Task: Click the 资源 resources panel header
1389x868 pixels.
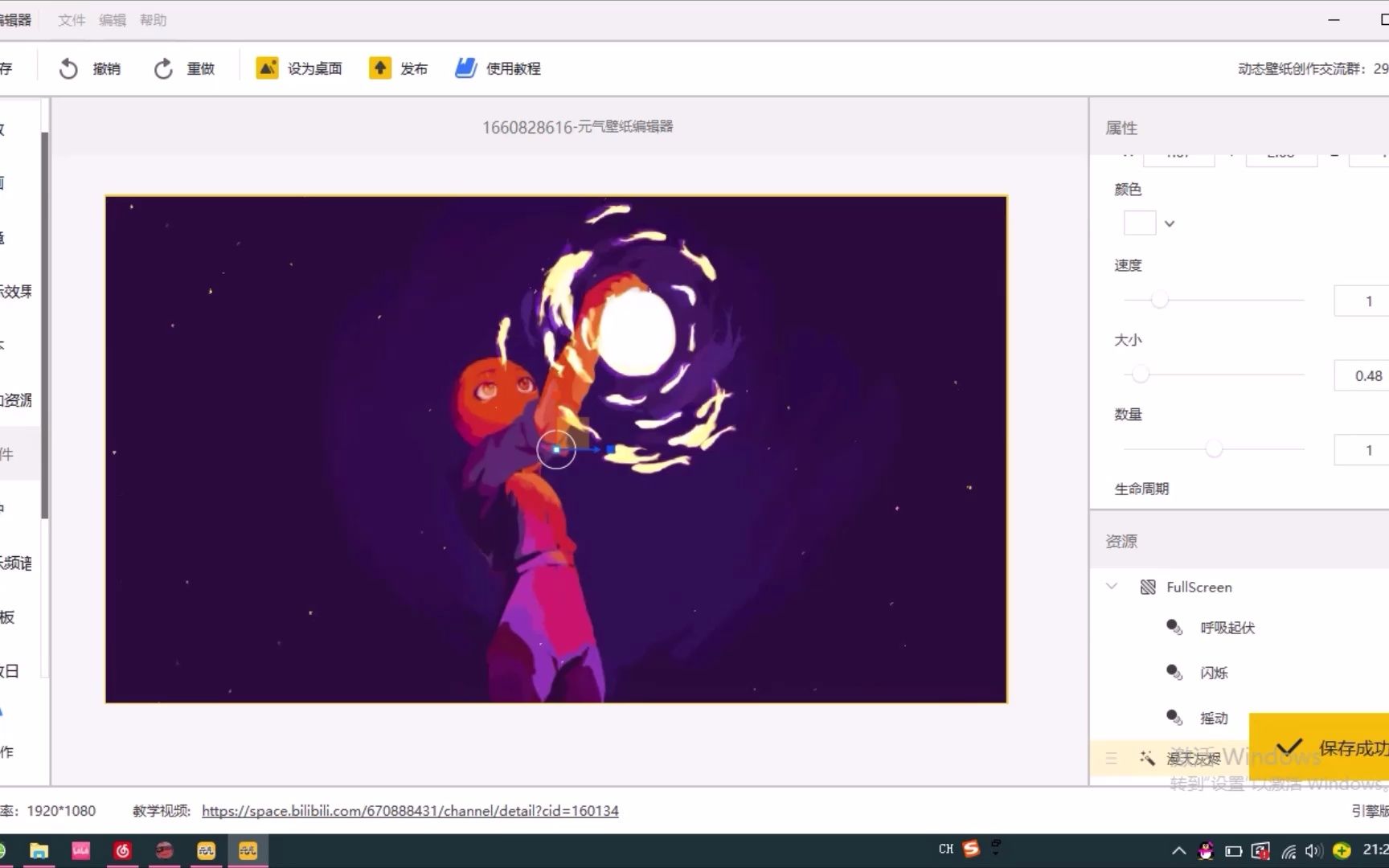Action: [1121, 541]
